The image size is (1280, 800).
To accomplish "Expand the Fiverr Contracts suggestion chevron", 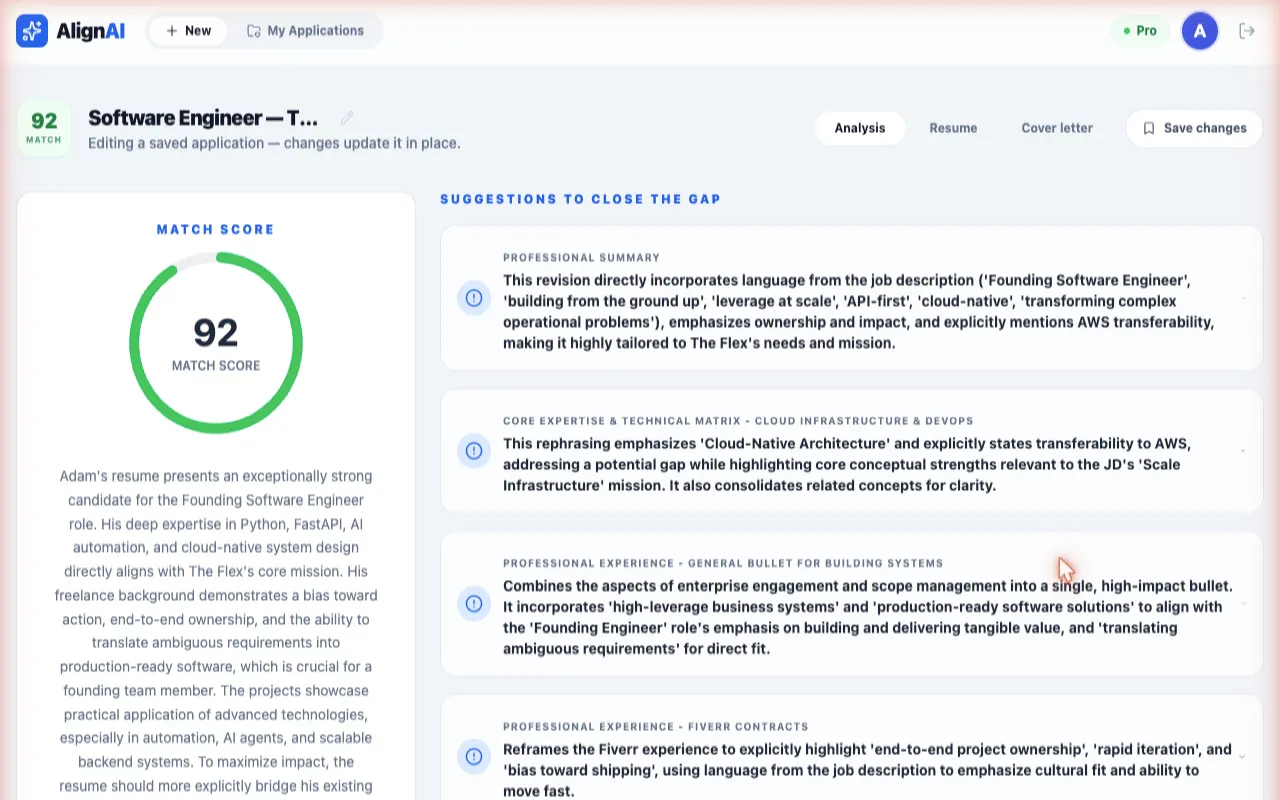I will tap(1243, 757).
